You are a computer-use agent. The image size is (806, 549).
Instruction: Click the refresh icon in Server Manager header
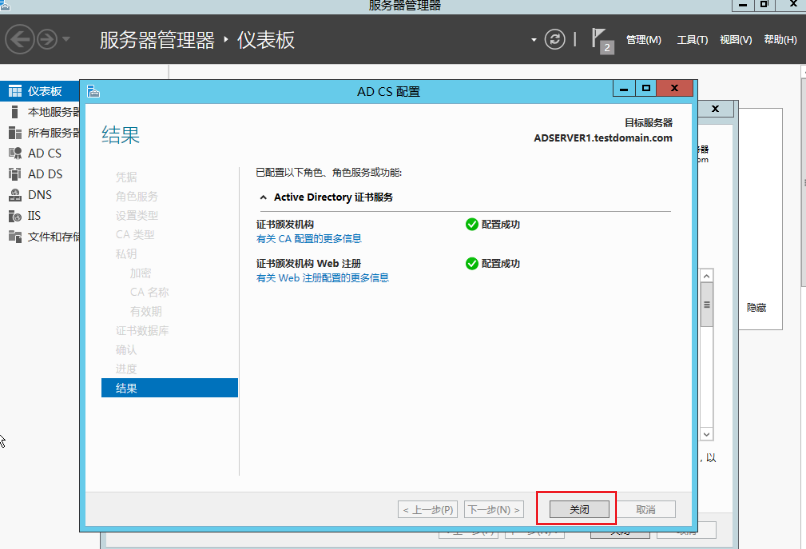pos(555,40)
